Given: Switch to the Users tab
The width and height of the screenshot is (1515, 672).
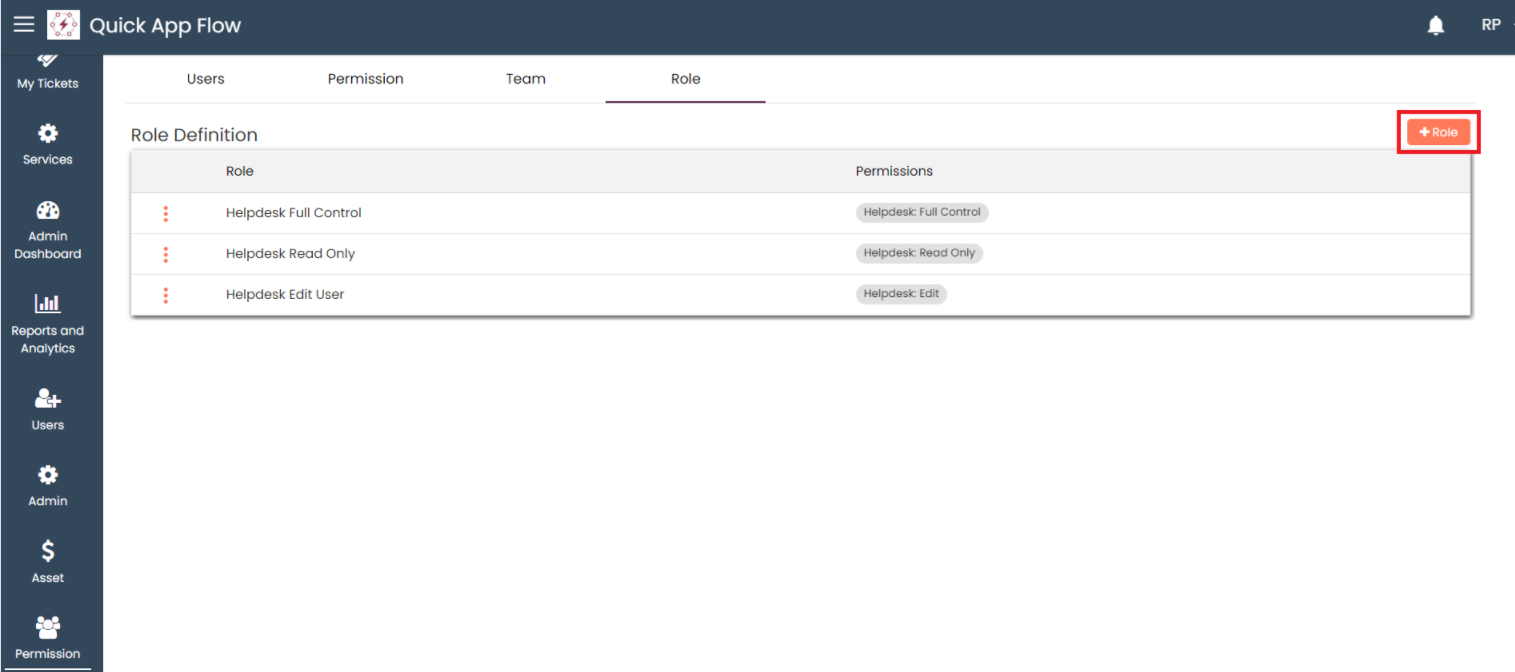Looking at the screenshot, I should tap(205, 79).
